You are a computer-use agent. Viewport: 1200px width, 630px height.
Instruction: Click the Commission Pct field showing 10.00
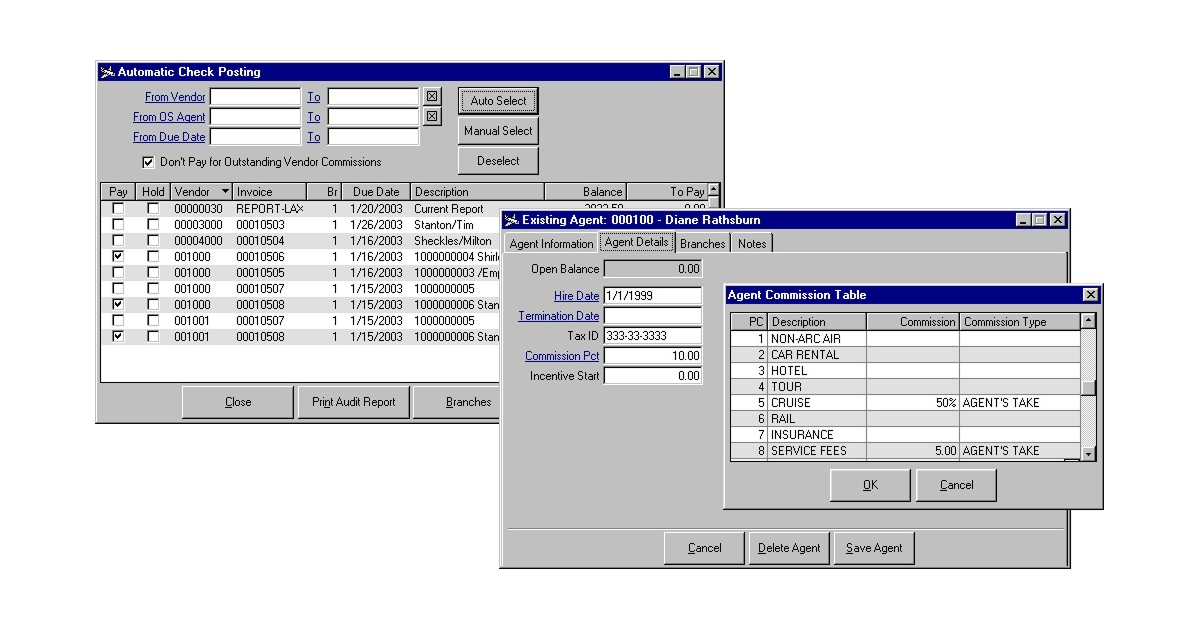click(x=653, y=356)
